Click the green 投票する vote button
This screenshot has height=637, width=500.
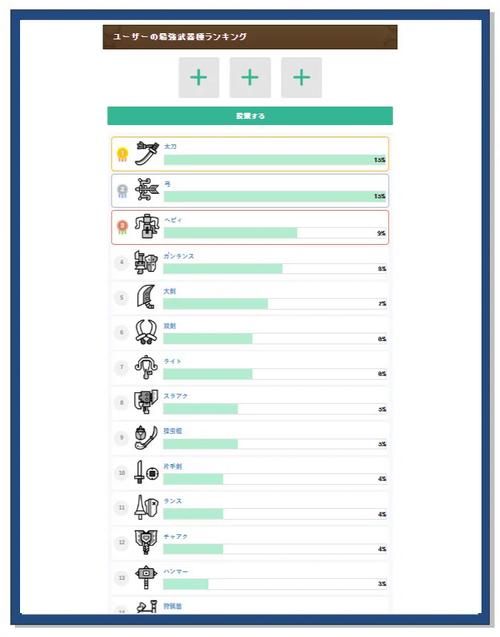(x=250, y=116)
